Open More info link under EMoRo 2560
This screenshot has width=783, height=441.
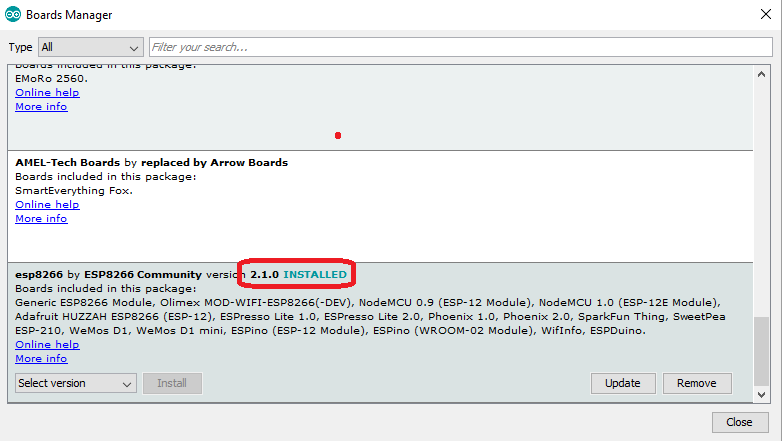[41, 106]
